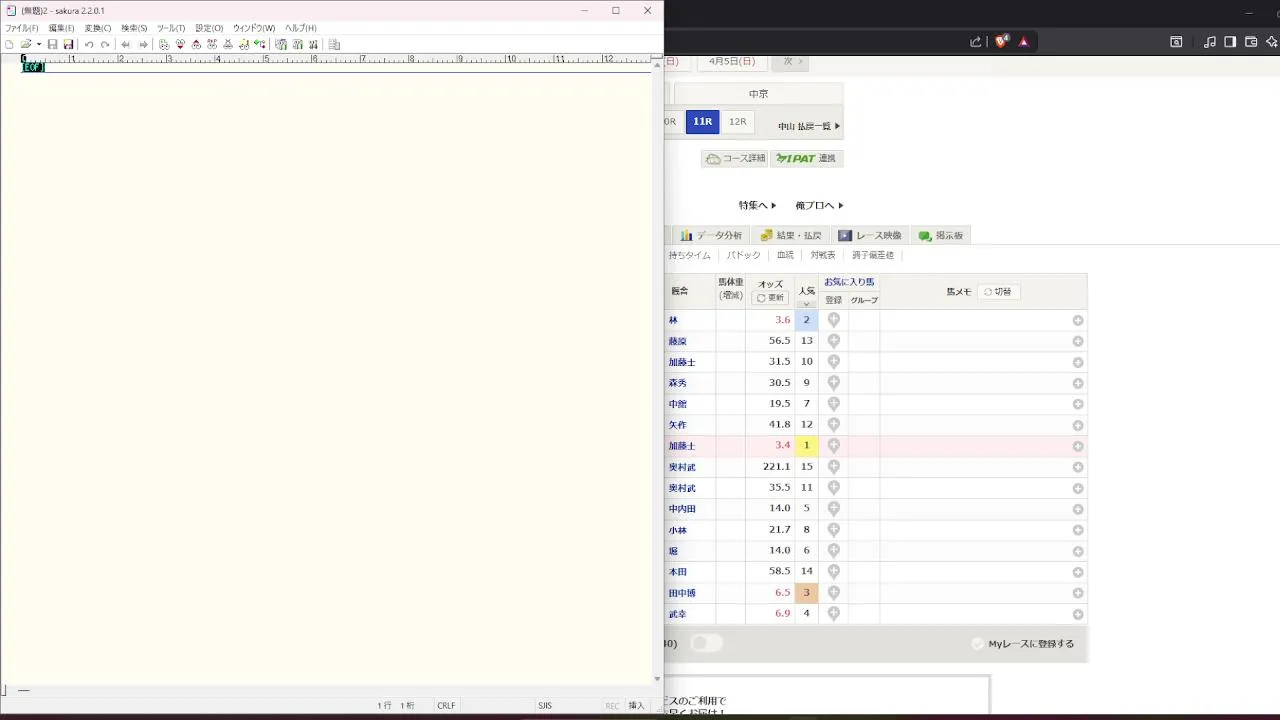Click the Redo arrow in sakura toolbar
Image resolution: width=1280 pixels, height=720 pixels.
(x=105, y=44)
